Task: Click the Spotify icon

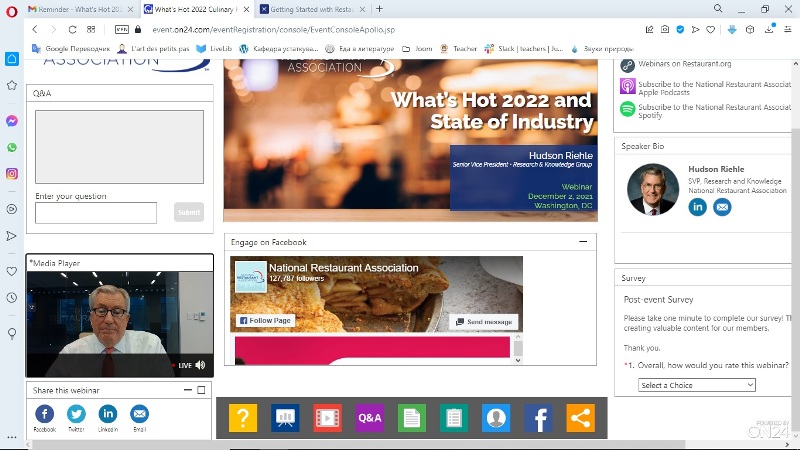Action: coord(628,109)
